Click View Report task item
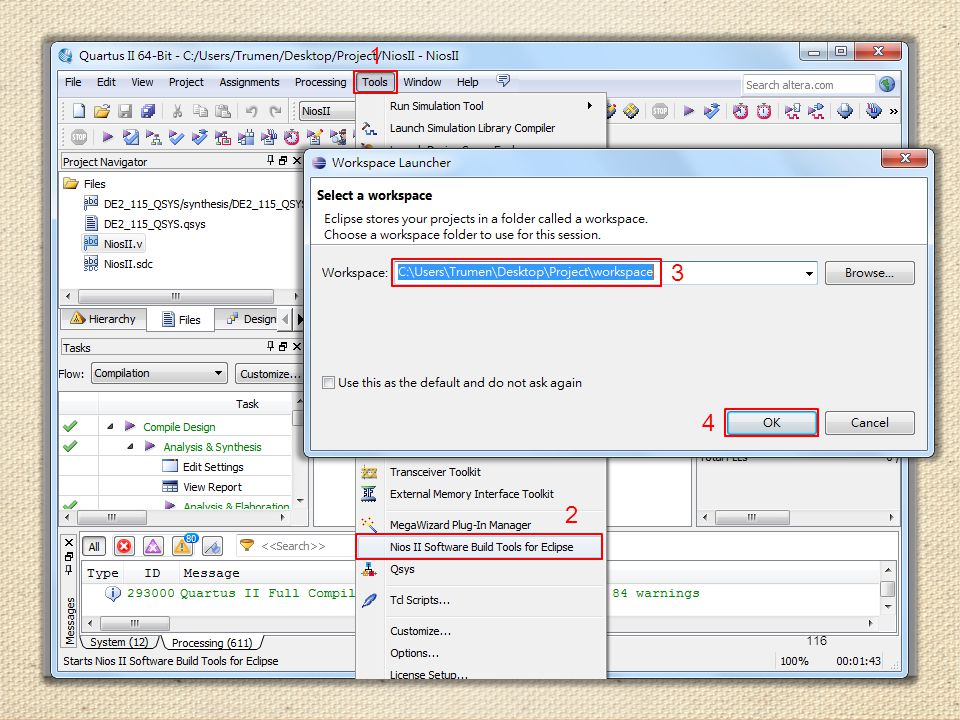Image resolution: width=960 pixels, height=720 pixels. (x=212, y=487)
